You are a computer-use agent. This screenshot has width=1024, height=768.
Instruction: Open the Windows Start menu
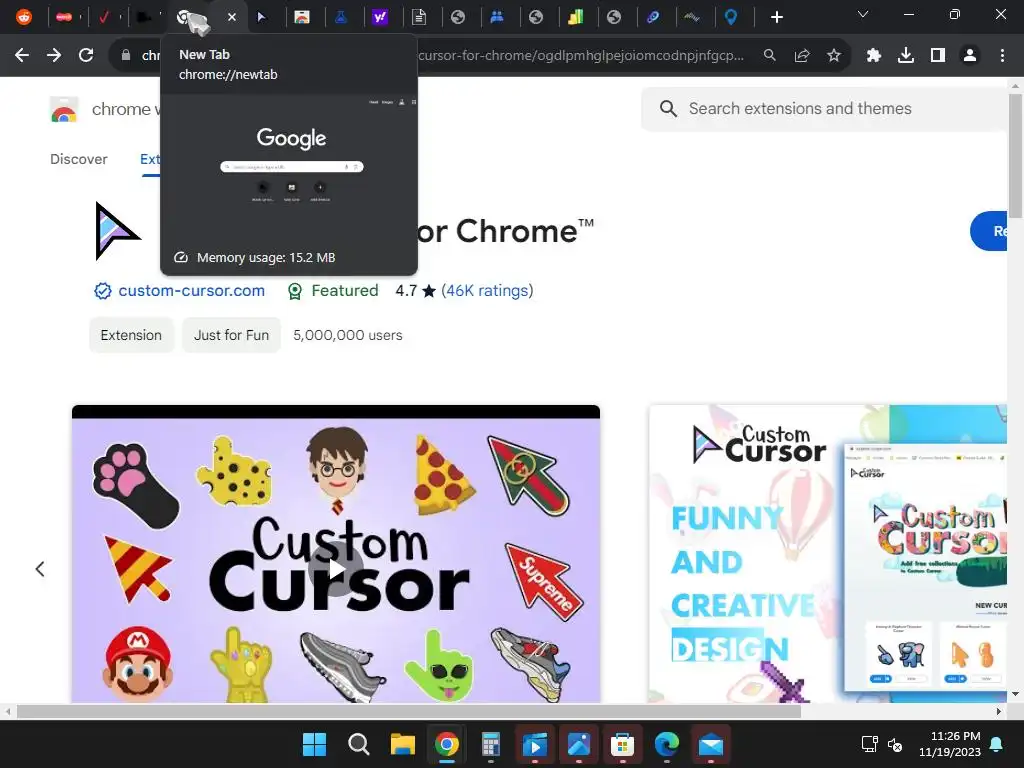[314, 744]
